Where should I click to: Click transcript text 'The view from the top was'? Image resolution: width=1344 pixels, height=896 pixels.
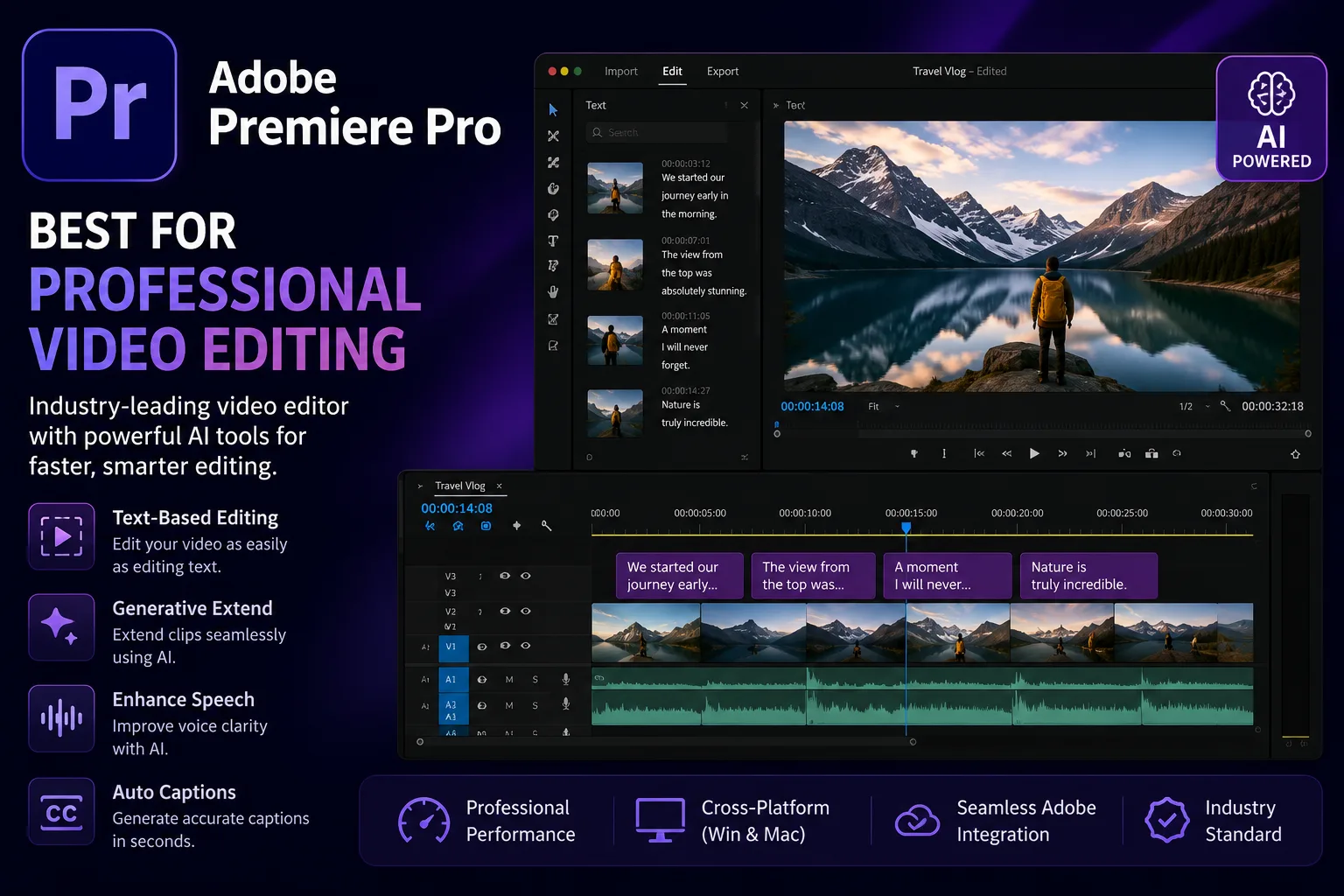(692, 263)
